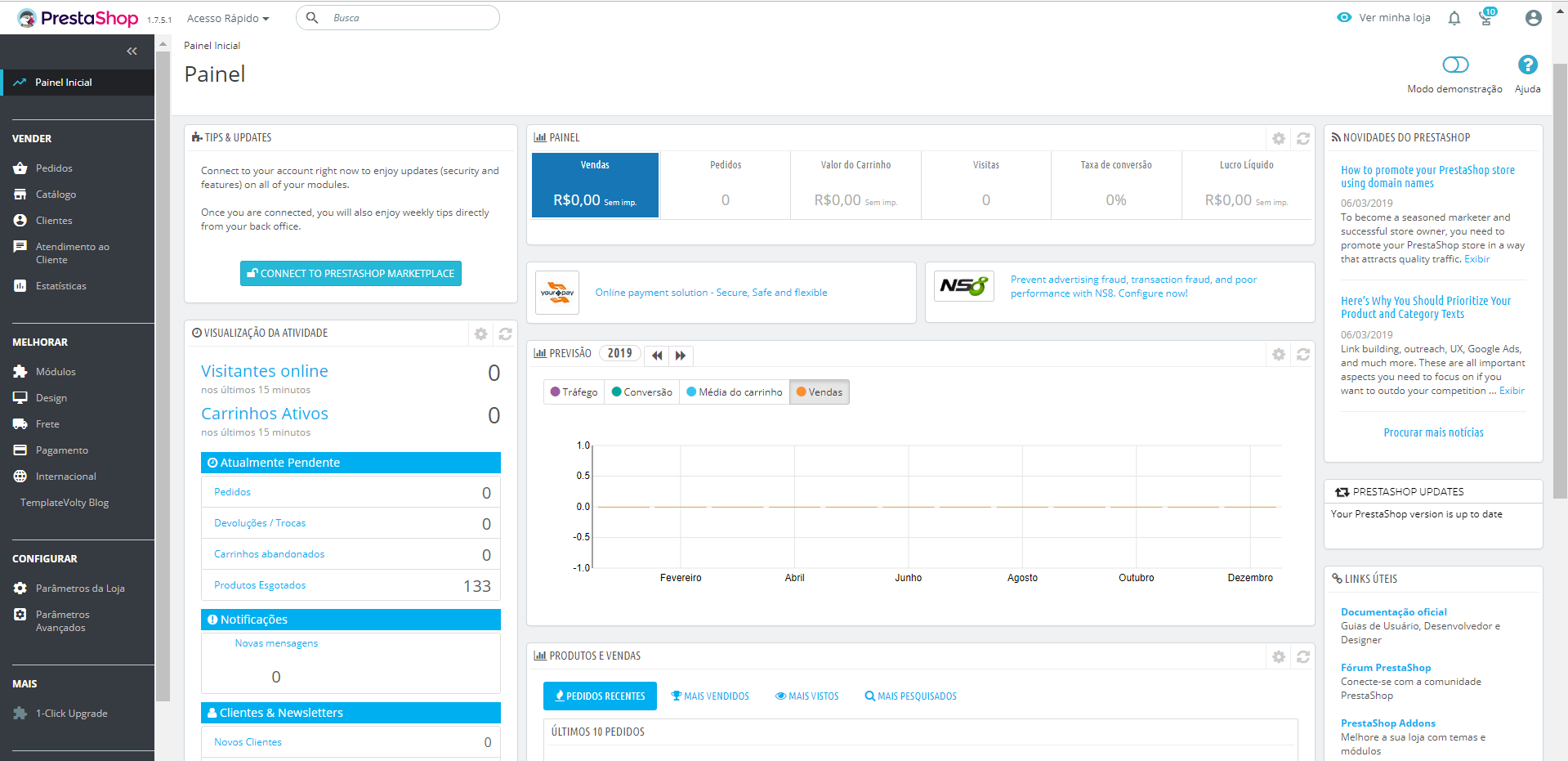The height and width of the screenshot is (761, 1568).
Task: Select the Pedidos KPI tab in Painel
Action: click(726, 185)
